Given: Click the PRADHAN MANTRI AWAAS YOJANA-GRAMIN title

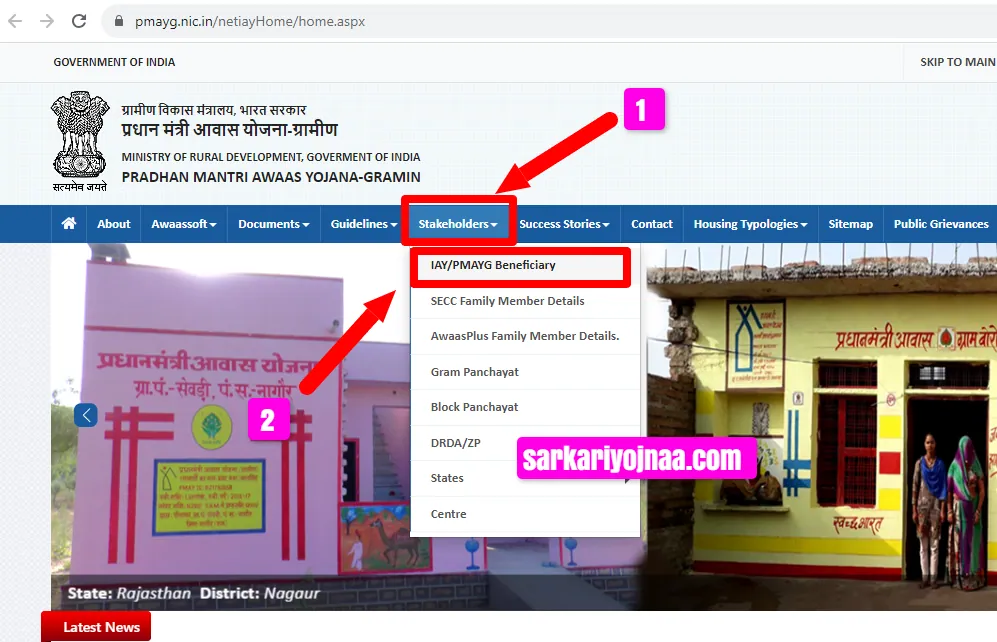Looking at the screenshot, I should (271, 177).
